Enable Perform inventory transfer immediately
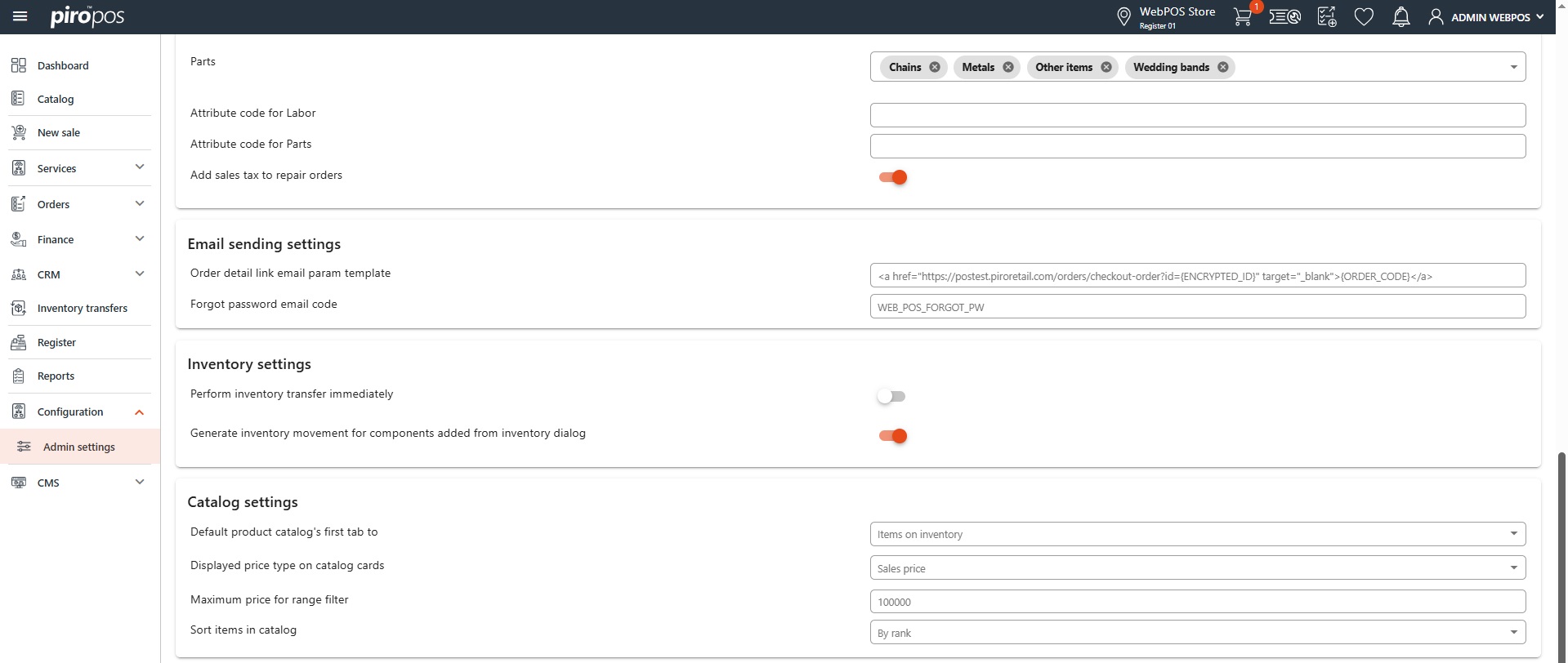The width and height of the screenshot is (1568, 663). pos(891,397)
